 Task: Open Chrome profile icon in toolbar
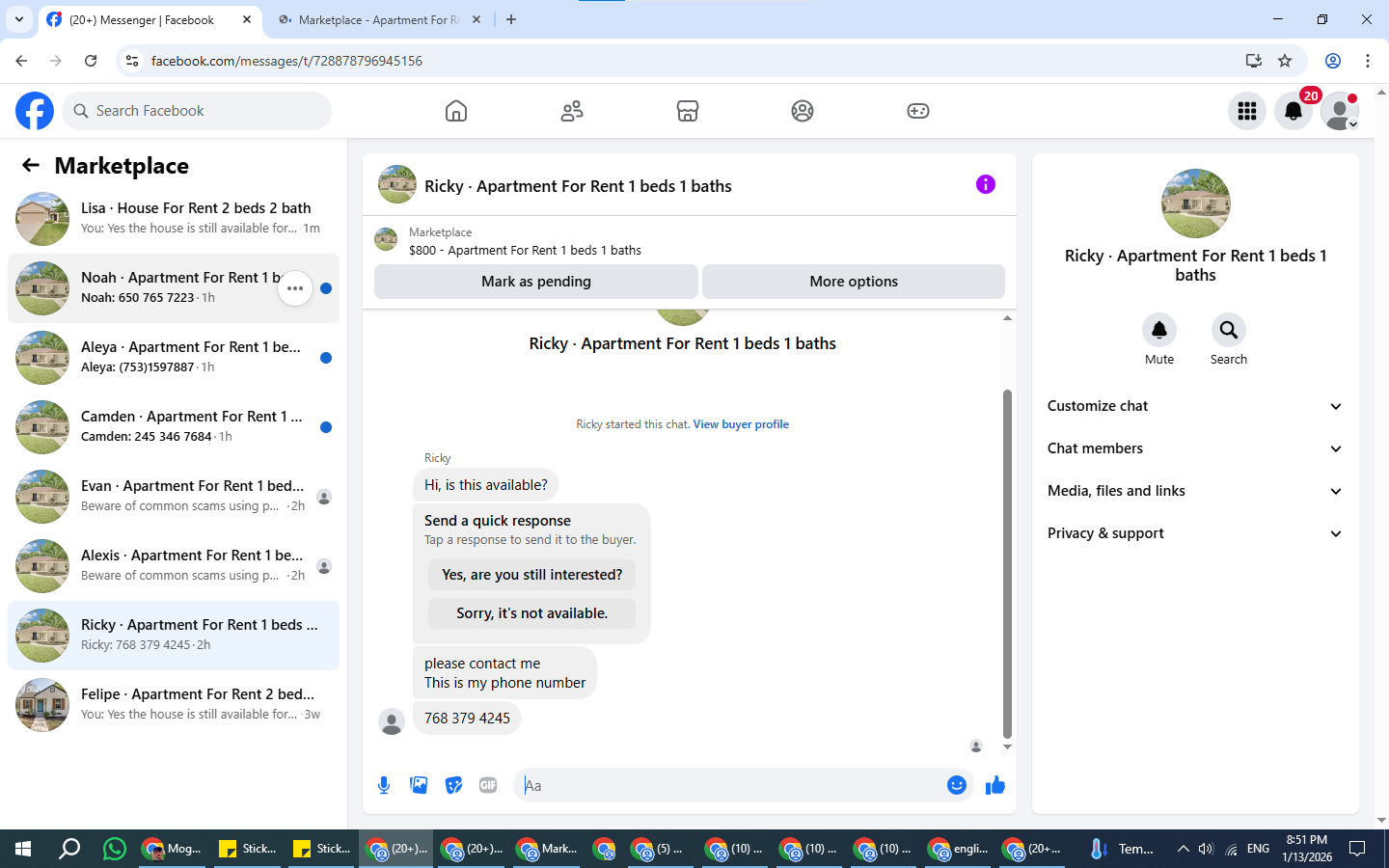pos(1333,61)
